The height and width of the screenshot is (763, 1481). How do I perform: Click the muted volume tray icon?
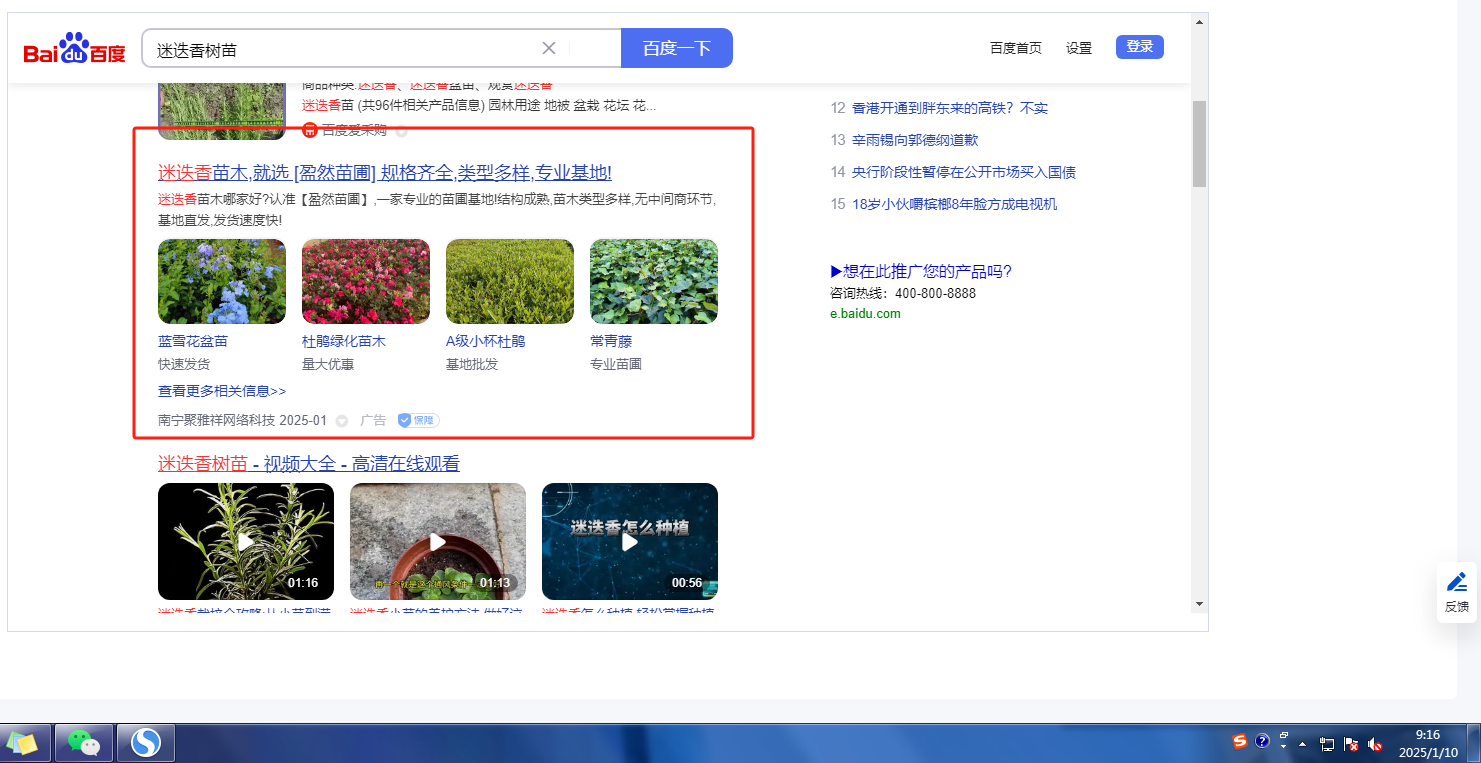[1375, 744]
